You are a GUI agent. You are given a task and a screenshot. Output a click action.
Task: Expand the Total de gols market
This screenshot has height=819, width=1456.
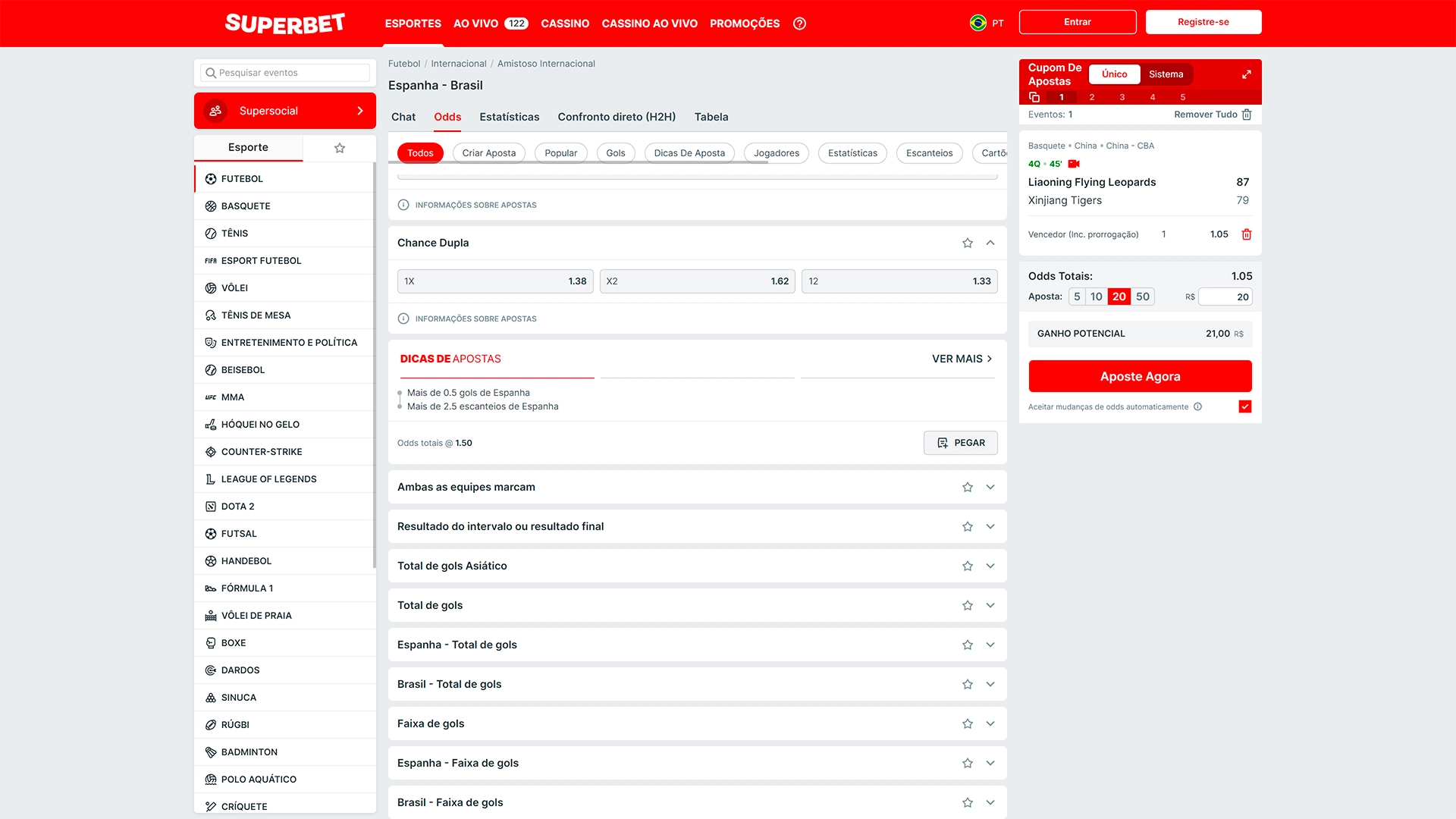(990, 605)
